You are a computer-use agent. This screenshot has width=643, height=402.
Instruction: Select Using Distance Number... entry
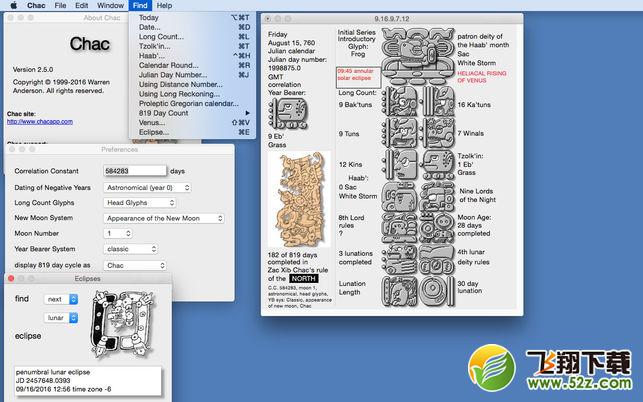click(x=194, y=84)
